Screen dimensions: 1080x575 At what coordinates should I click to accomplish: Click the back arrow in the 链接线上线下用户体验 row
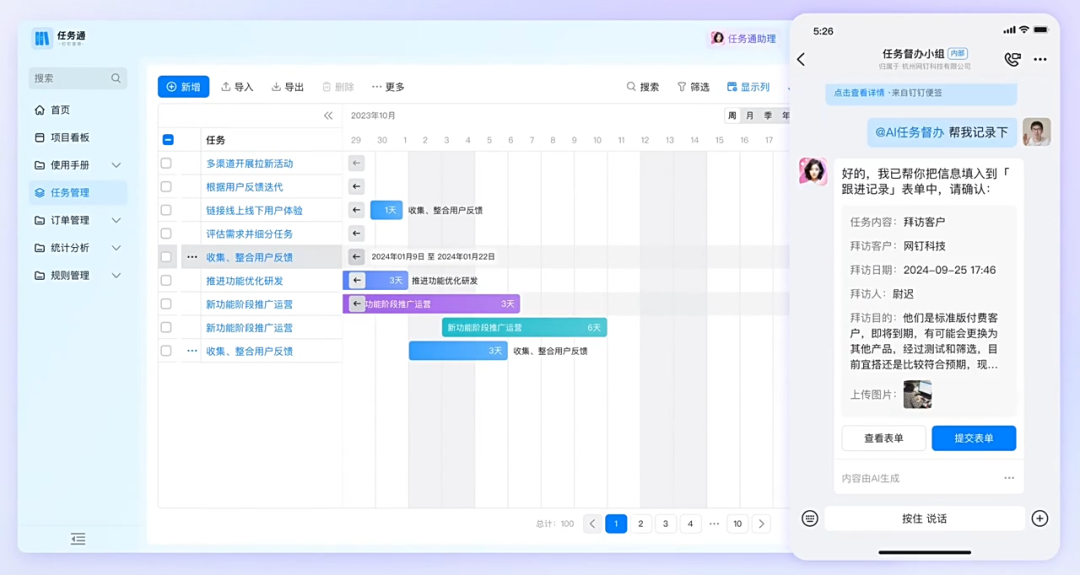(356, 210)
